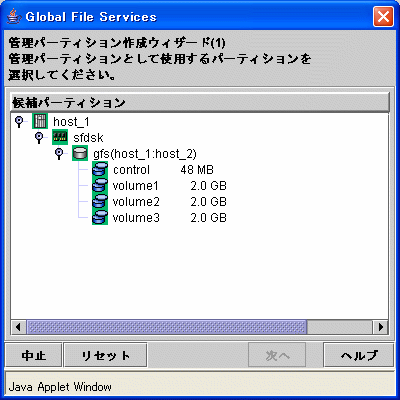Click the volume3 partition icon
The height and width of the screenshot is (400, 400).
(100, 217)
